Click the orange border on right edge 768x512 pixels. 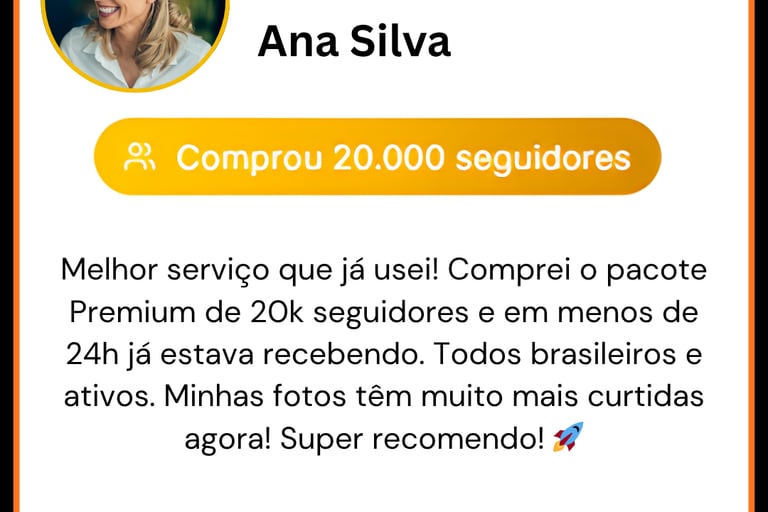click(x=752, y=256)
